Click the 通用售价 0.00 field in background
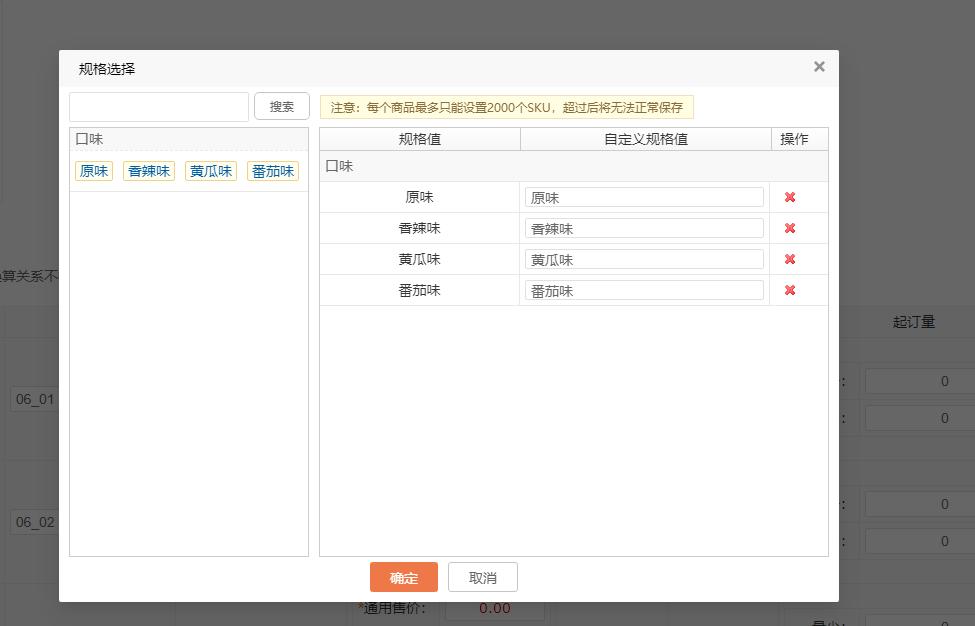The image size is (975, 626). point(495,609)
